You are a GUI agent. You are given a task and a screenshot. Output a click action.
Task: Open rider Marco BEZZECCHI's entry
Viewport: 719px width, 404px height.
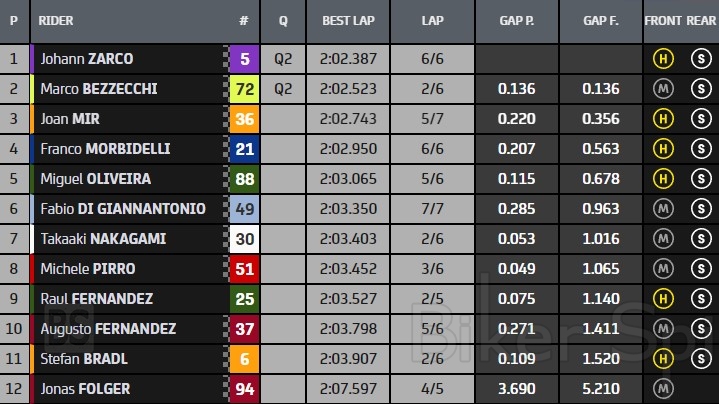pos(99,89)
